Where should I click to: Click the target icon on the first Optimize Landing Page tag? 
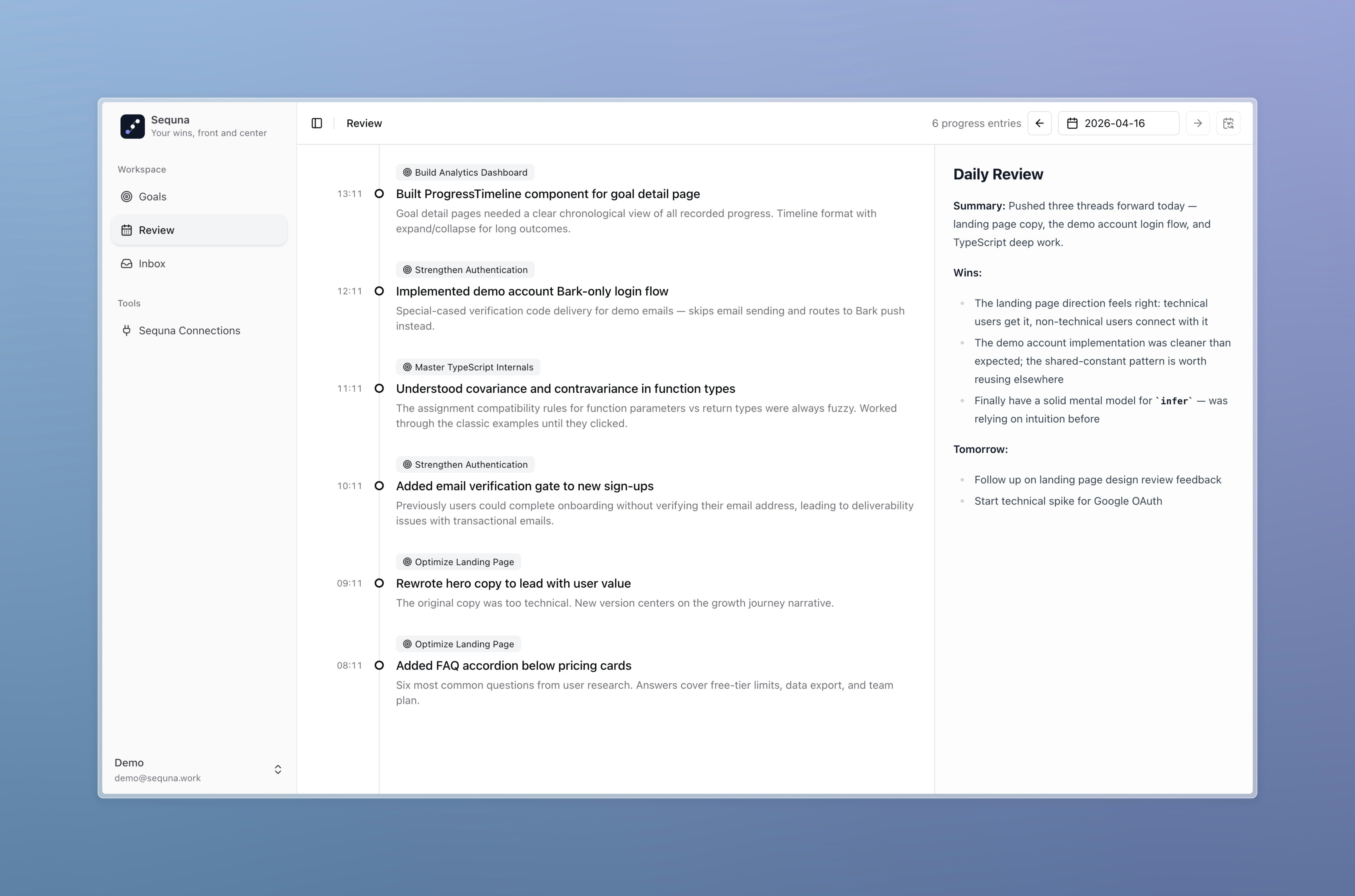[x=407, y=562]
